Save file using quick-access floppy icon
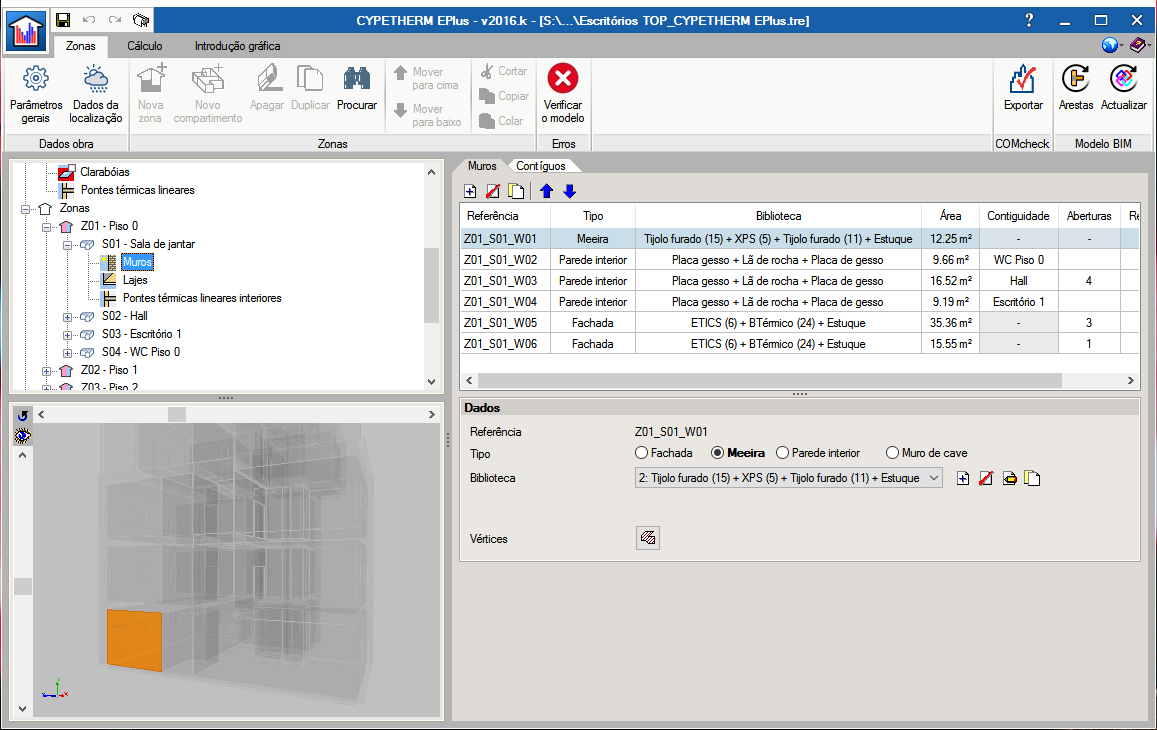This screenshot has width=1157, height=730. (x=63, y=20)
